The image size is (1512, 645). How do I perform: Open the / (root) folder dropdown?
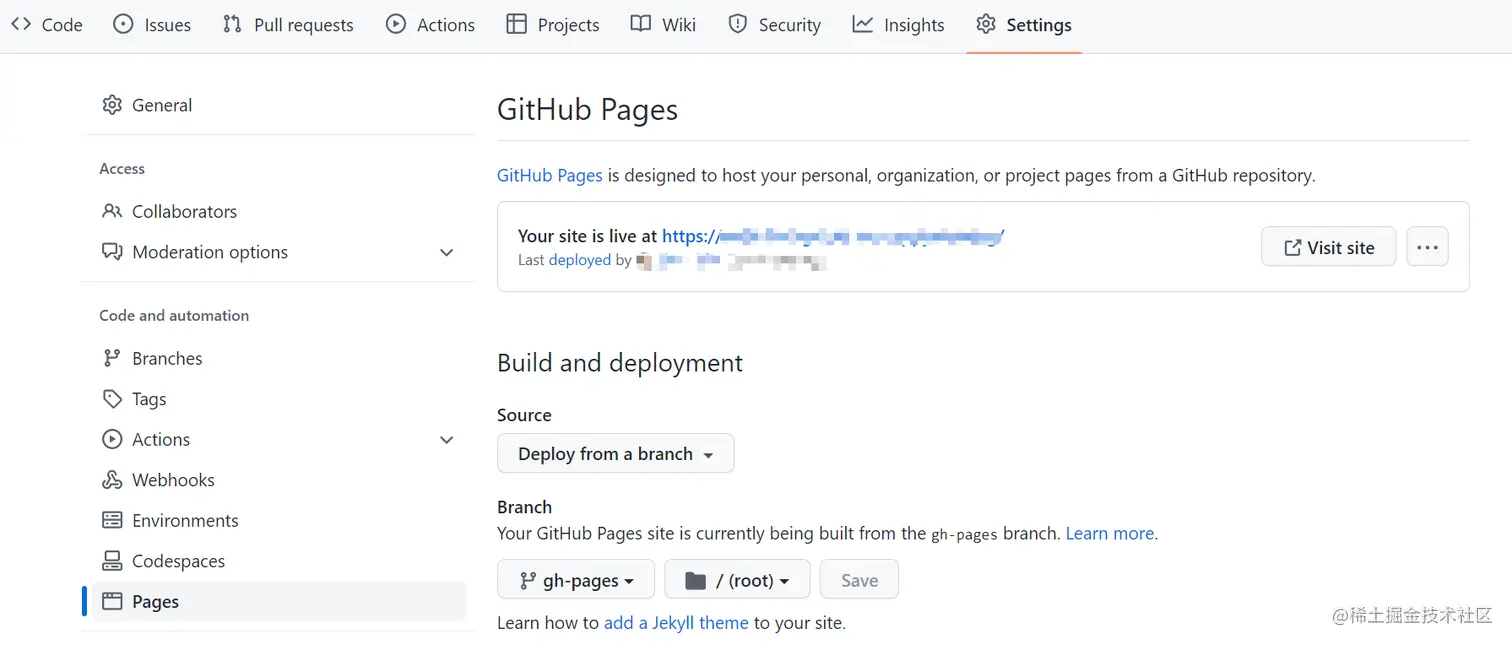coord(737,579)
